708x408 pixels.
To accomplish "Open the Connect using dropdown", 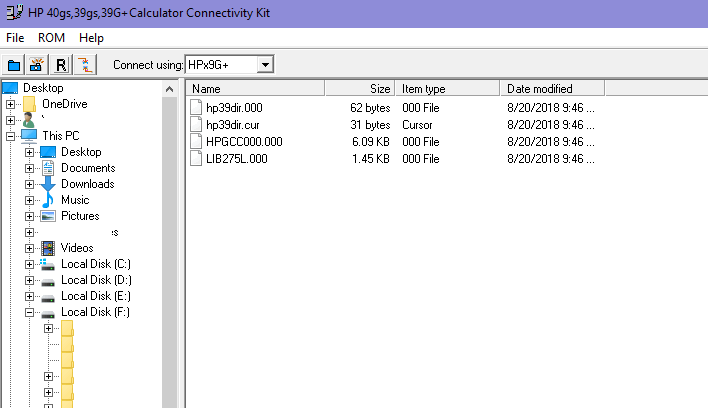I will click(266, 65).
